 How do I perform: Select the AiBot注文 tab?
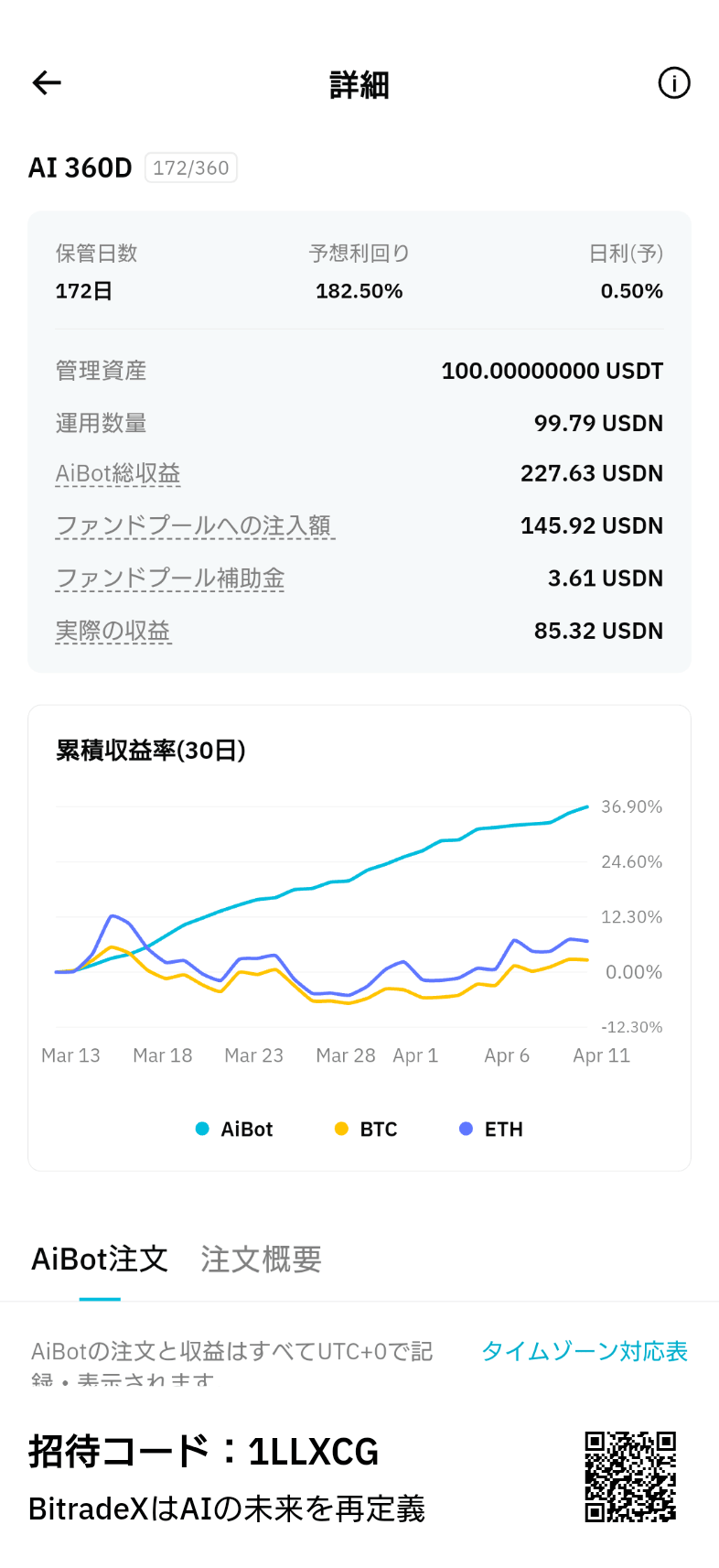point(99,1260)
